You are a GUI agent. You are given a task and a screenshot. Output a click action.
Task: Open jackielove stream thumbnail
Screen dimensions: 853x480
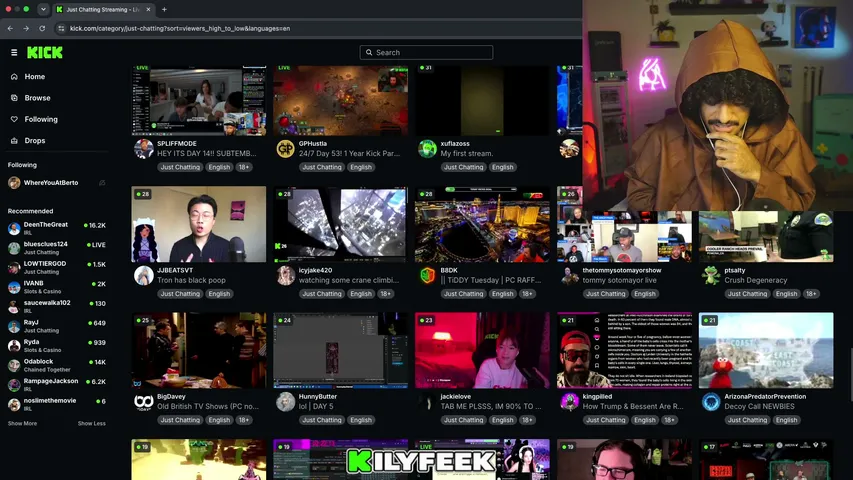tap(482, 350)
